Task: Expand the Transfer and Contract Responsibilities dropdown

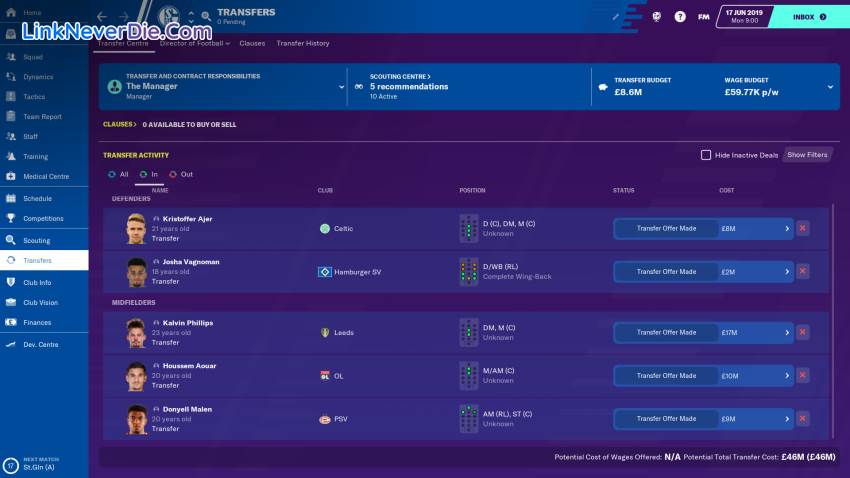Action: 341,87
